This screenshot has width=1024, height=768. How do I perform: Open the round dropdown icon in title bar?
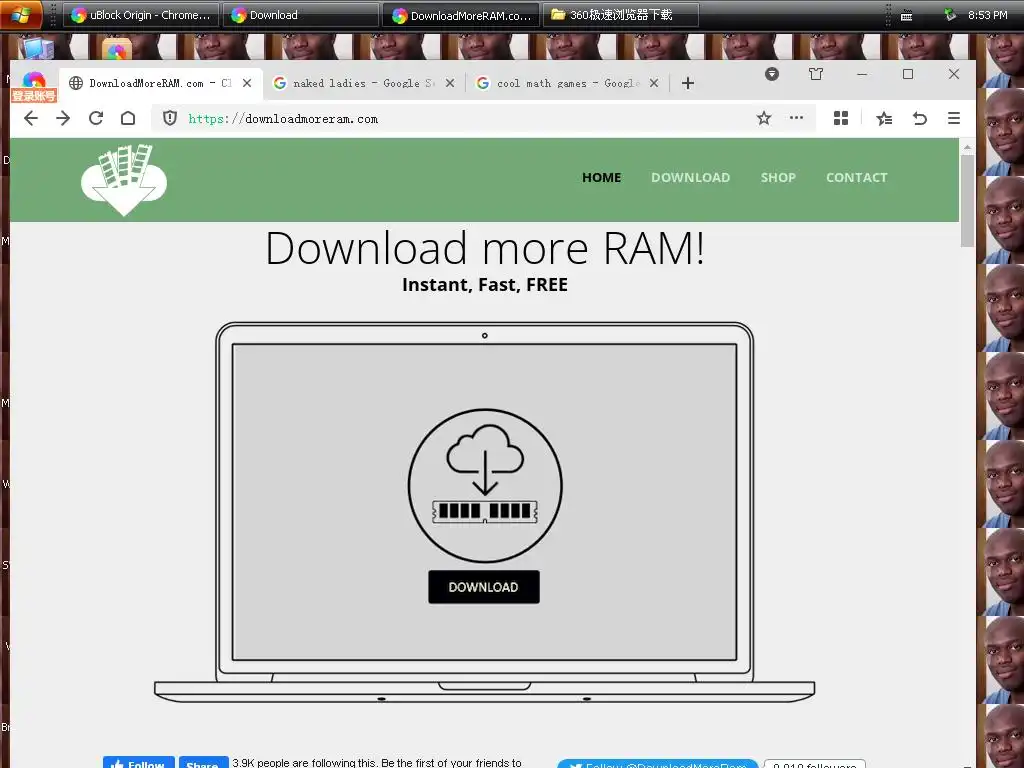pos(772,74)
